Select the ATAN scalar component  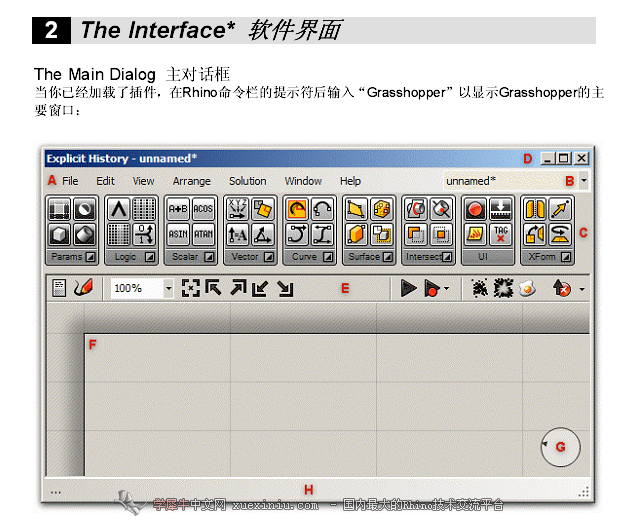click(203, 234)
